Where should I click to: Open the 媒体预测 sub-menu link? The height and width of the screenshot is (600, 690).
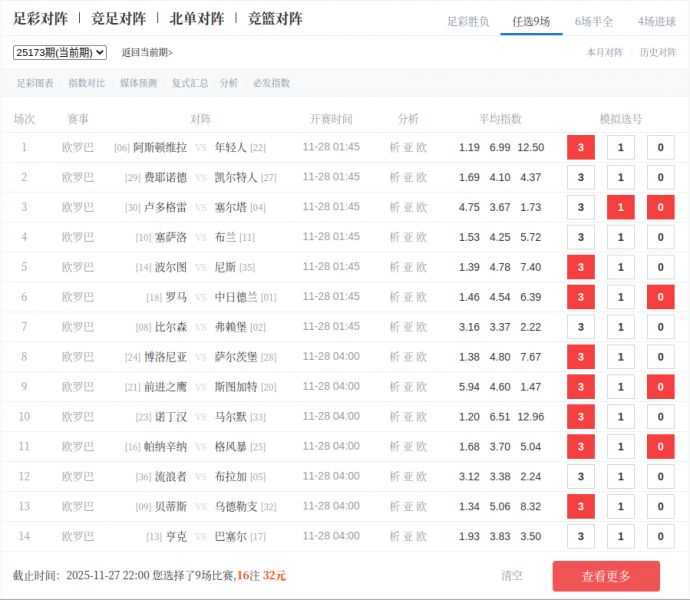coord(138,83)
